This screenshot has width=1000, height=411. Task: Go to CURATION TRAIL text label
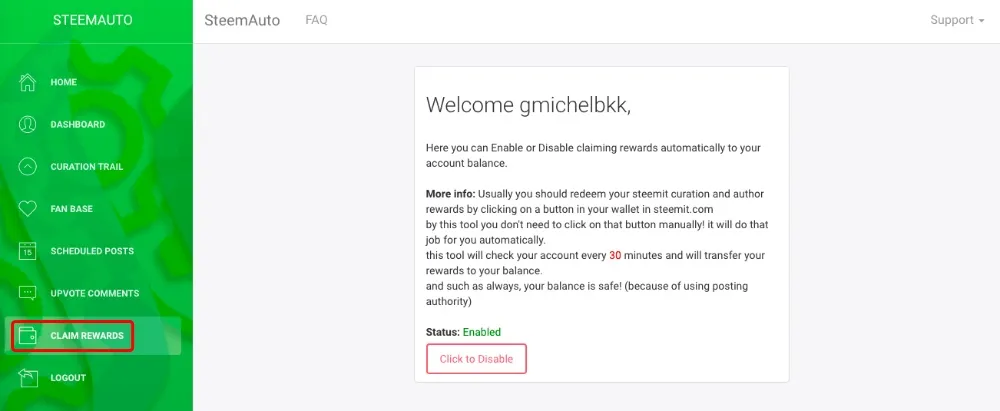click(x=87, y=167)
